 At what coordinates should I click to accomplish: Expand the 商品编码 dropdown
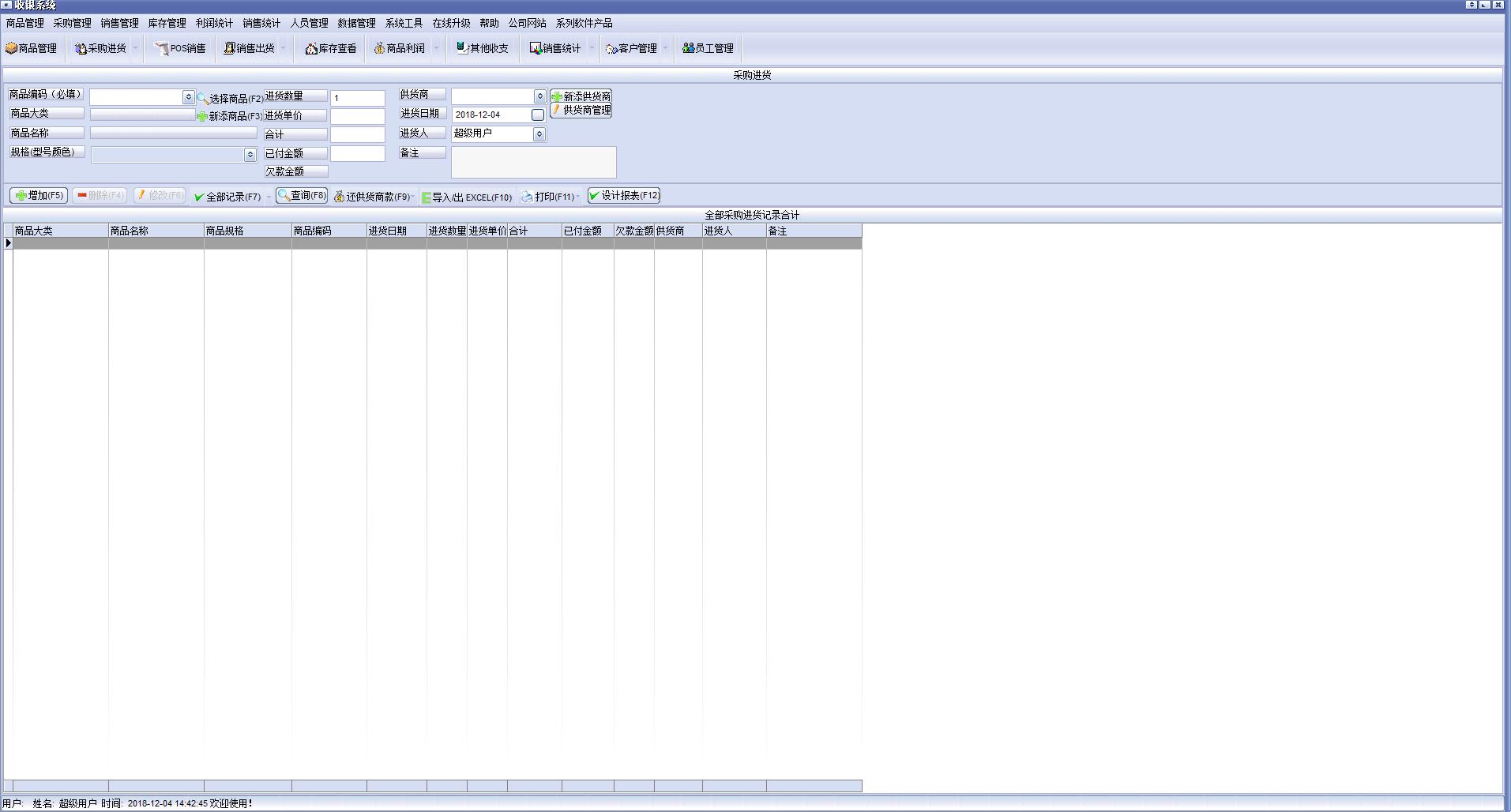tap(188, 97)
